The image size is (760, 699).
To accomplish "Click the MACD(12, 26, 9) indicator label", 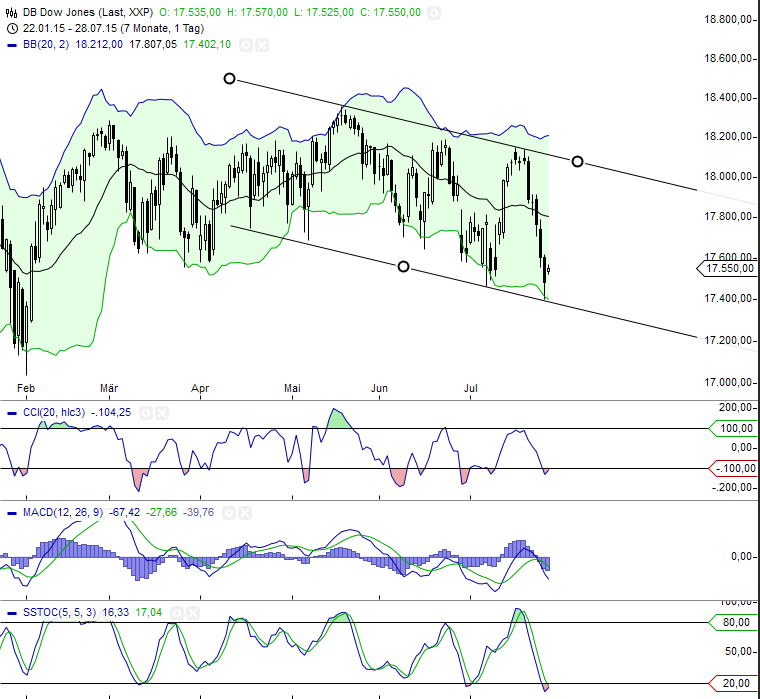I will [63, 512].
